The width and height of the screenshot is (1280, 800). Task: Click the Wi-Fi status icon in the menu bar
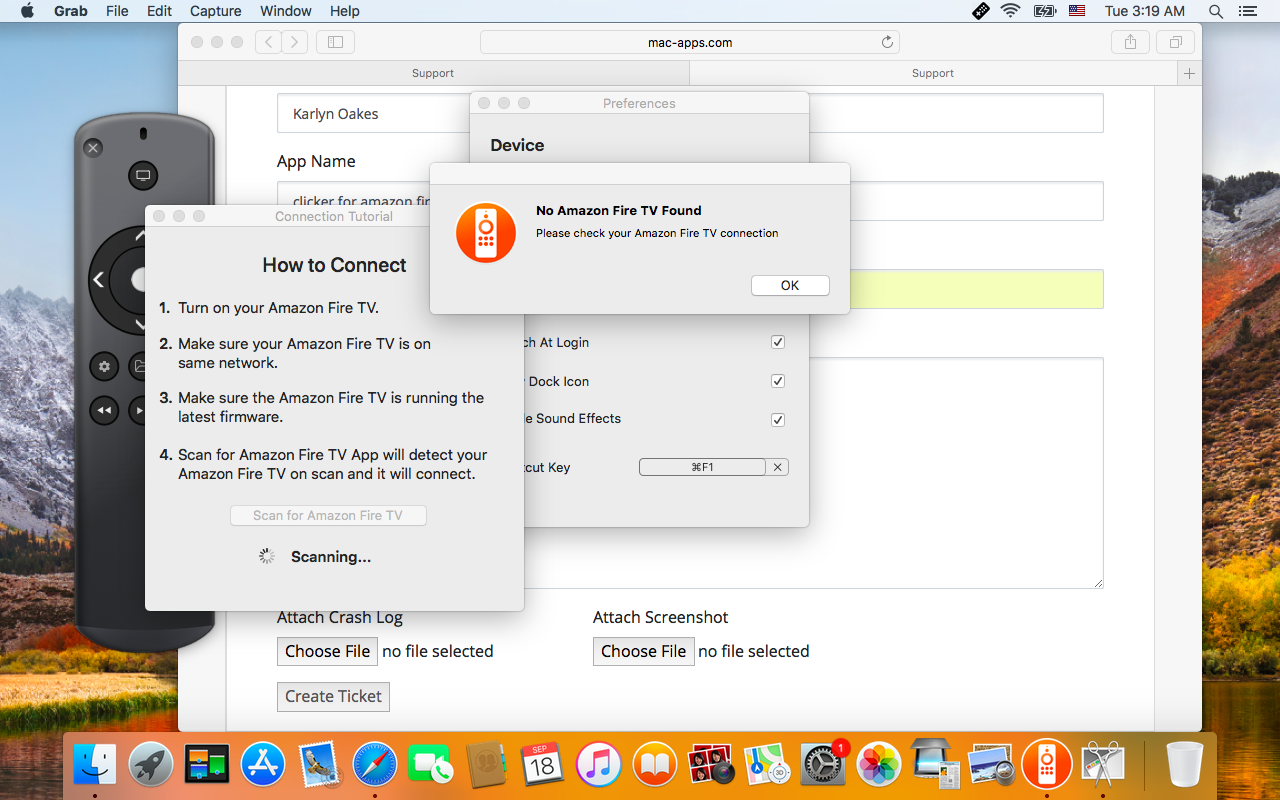point(1010,11)
